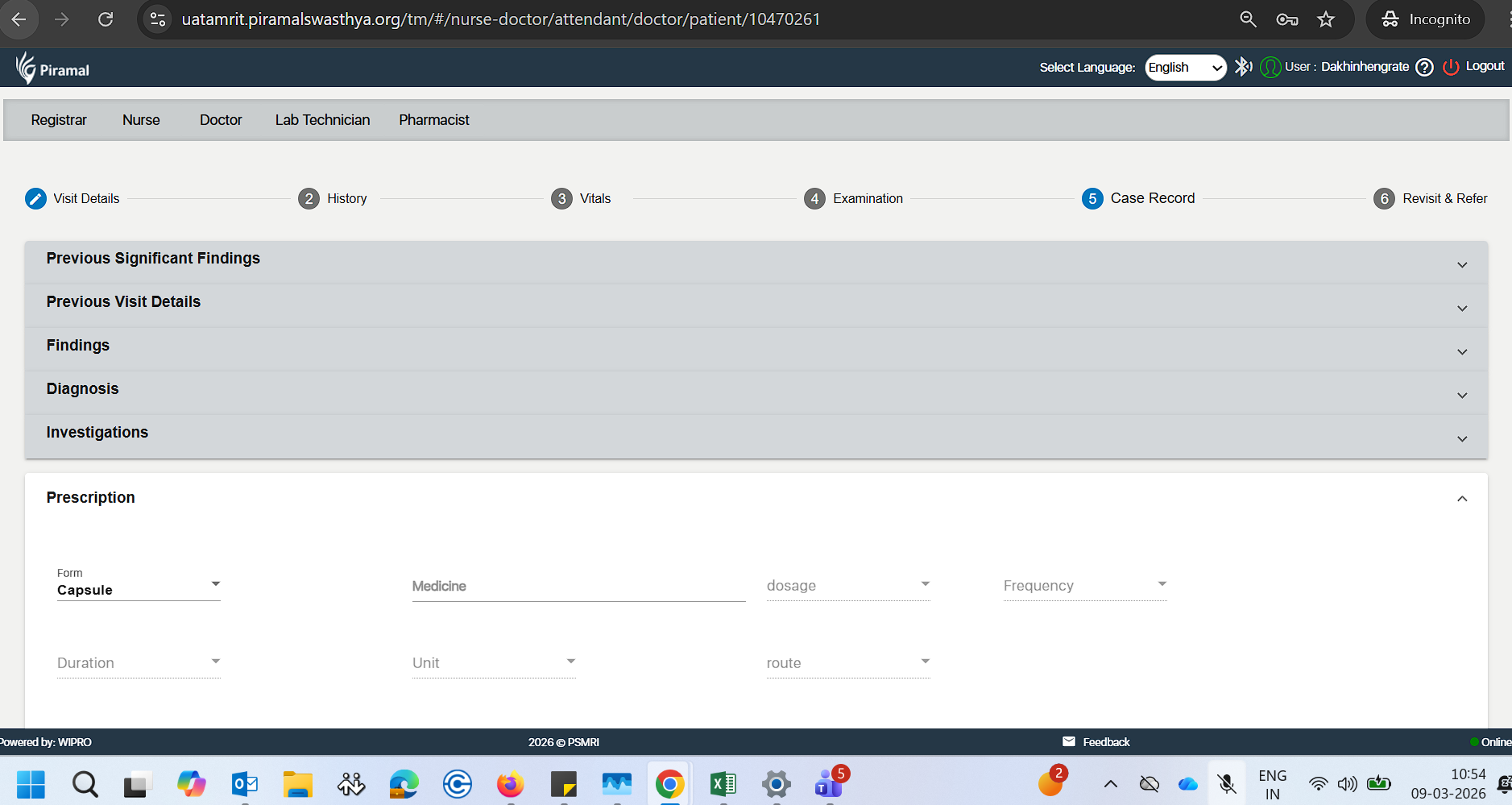Open the Pharmacist tab
The image size is (1512, 805).
[x=433, y=120]
